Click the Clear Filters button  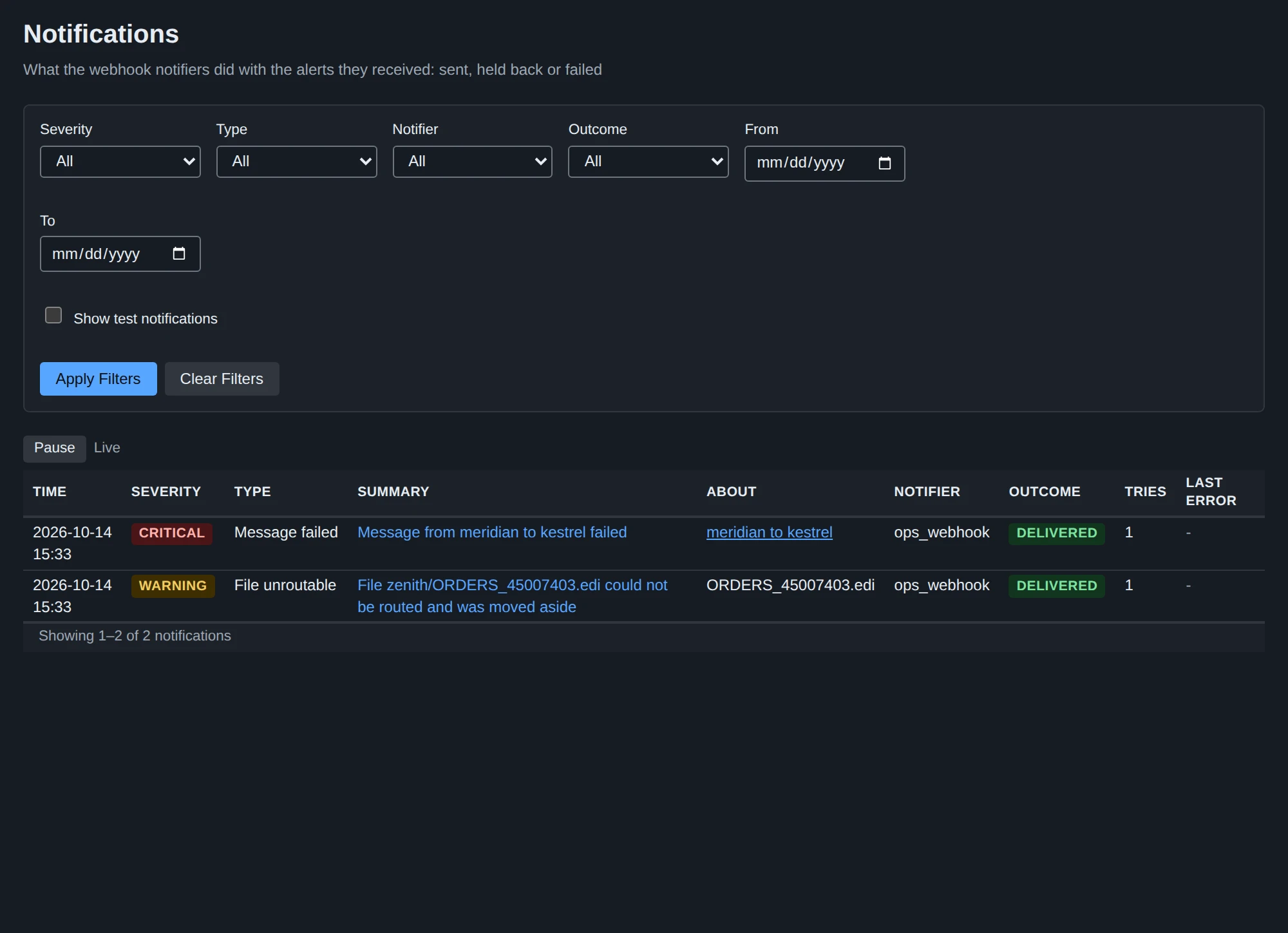click(x=222, y=379)
